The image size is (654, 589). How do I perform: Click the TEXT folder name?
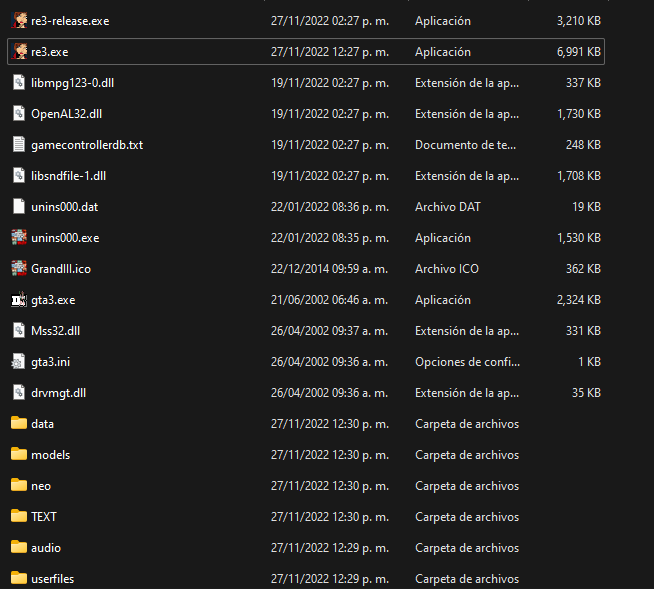pyautogui.click(x=44, y=517)
